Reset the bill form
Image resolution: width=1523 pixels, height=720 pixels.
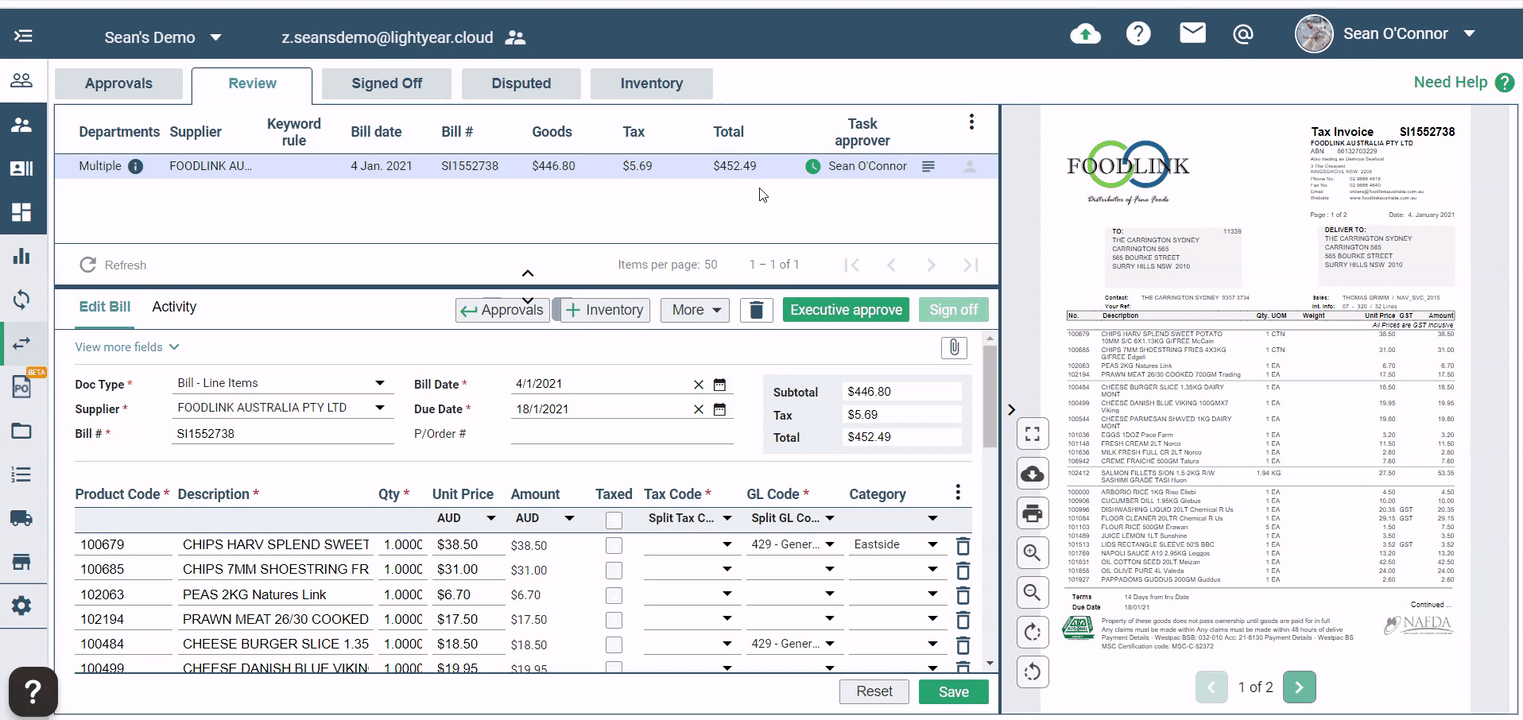point(874,692)
